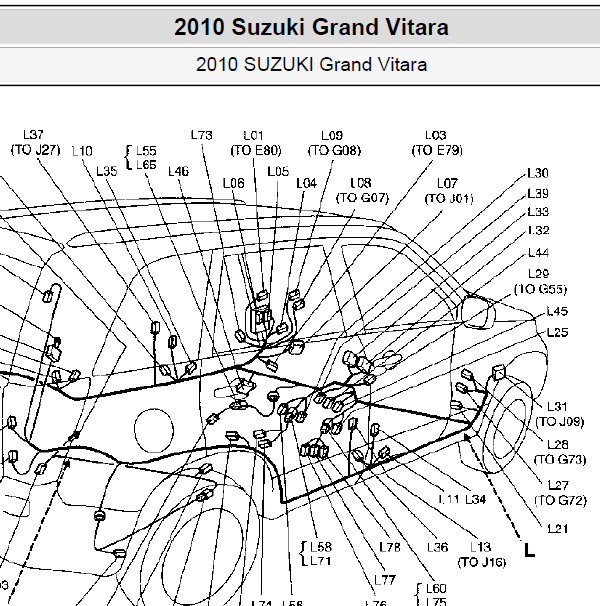Click connector label L73
Screen dimensions: 600x606
202,135
